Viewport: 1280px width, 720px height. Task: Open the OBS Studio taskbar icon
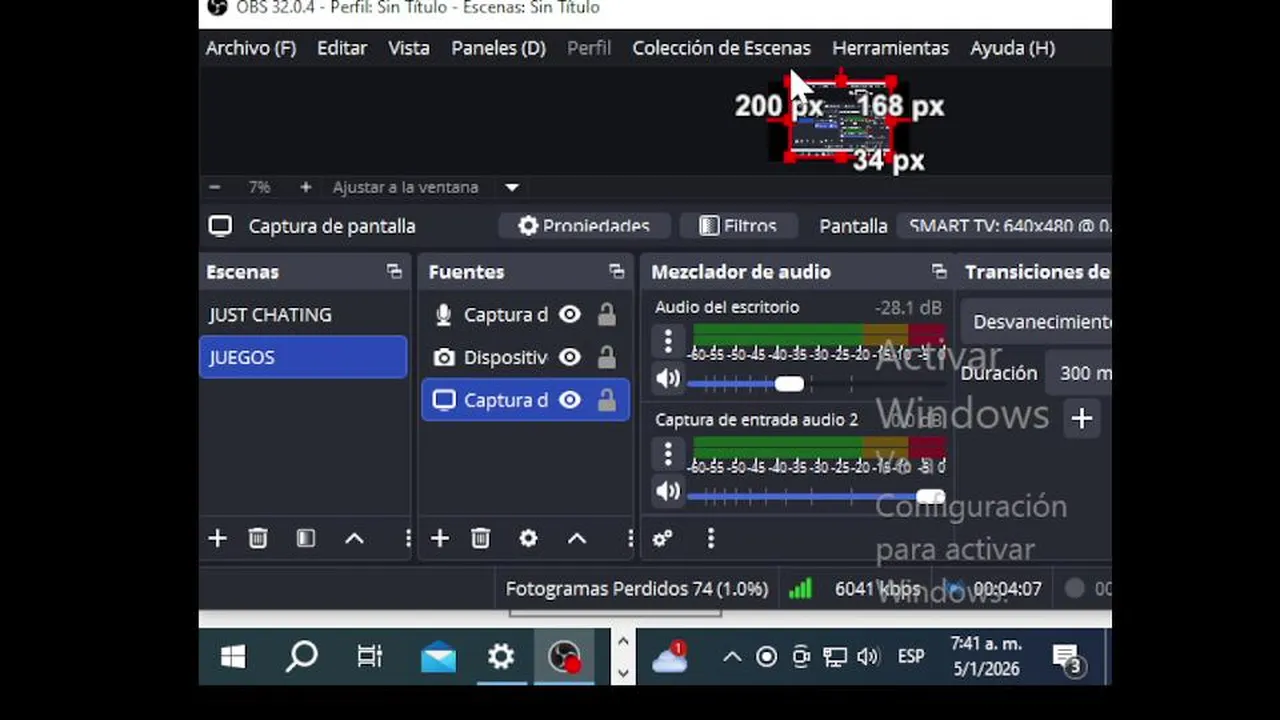(x=564, y=657)
